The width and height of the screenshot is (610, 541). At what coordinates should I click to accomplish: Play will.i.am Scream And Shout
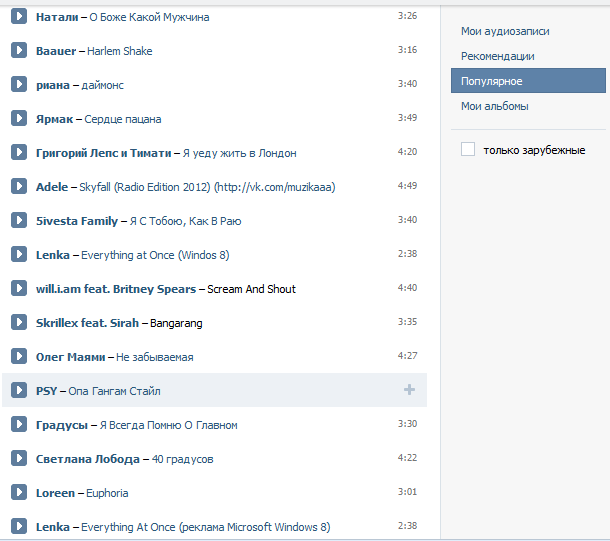(x=19, y=288)
